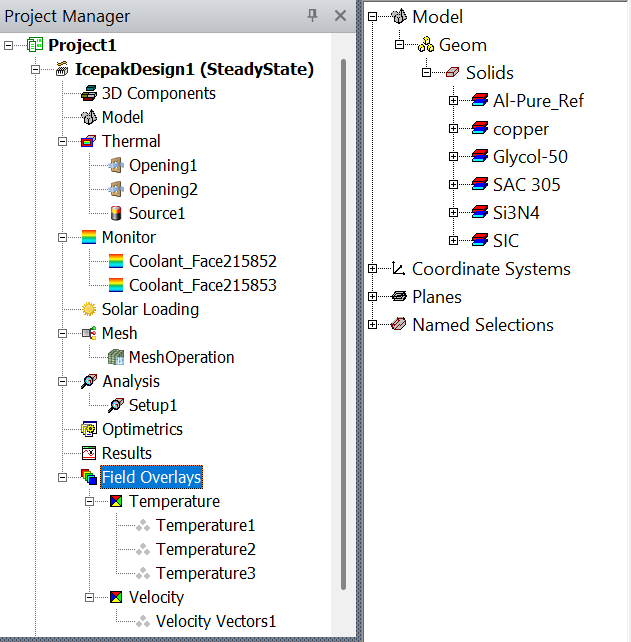The height and width of the screenshot is (642, 631).
Task: Expand the copper solids group
Action: [453, 129]
